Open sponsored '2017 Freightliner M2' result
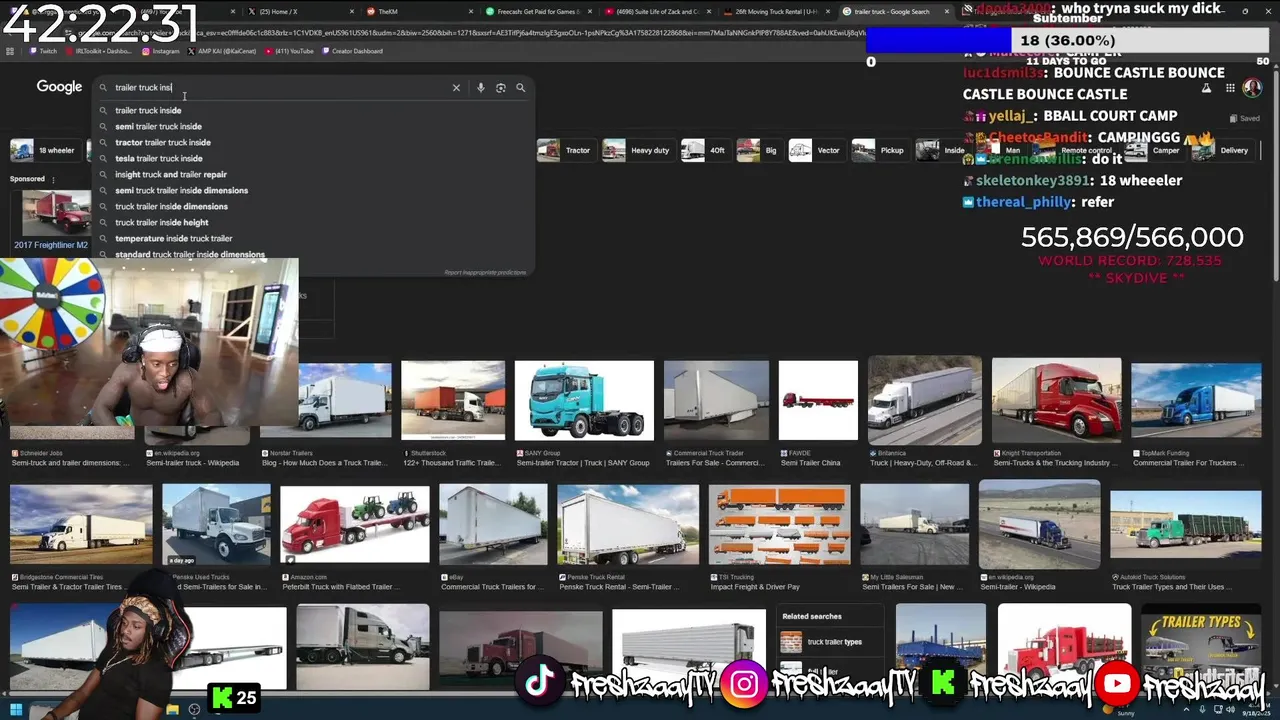The image size is (1280, 720). [52, 245]
